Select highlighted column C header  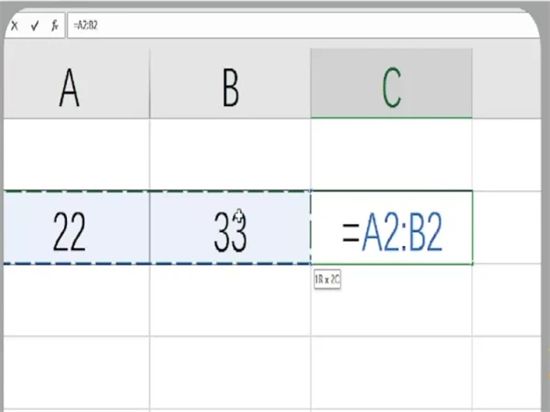point(391,83)
